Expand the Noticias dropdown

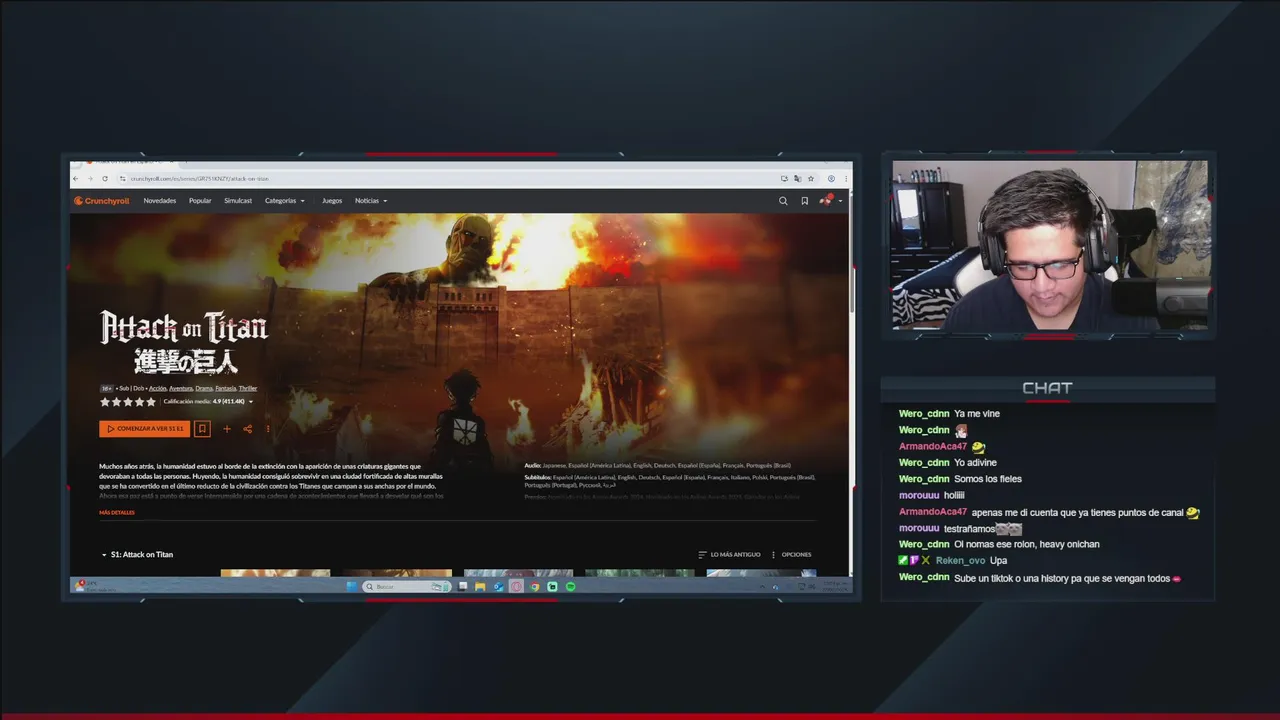371,201
